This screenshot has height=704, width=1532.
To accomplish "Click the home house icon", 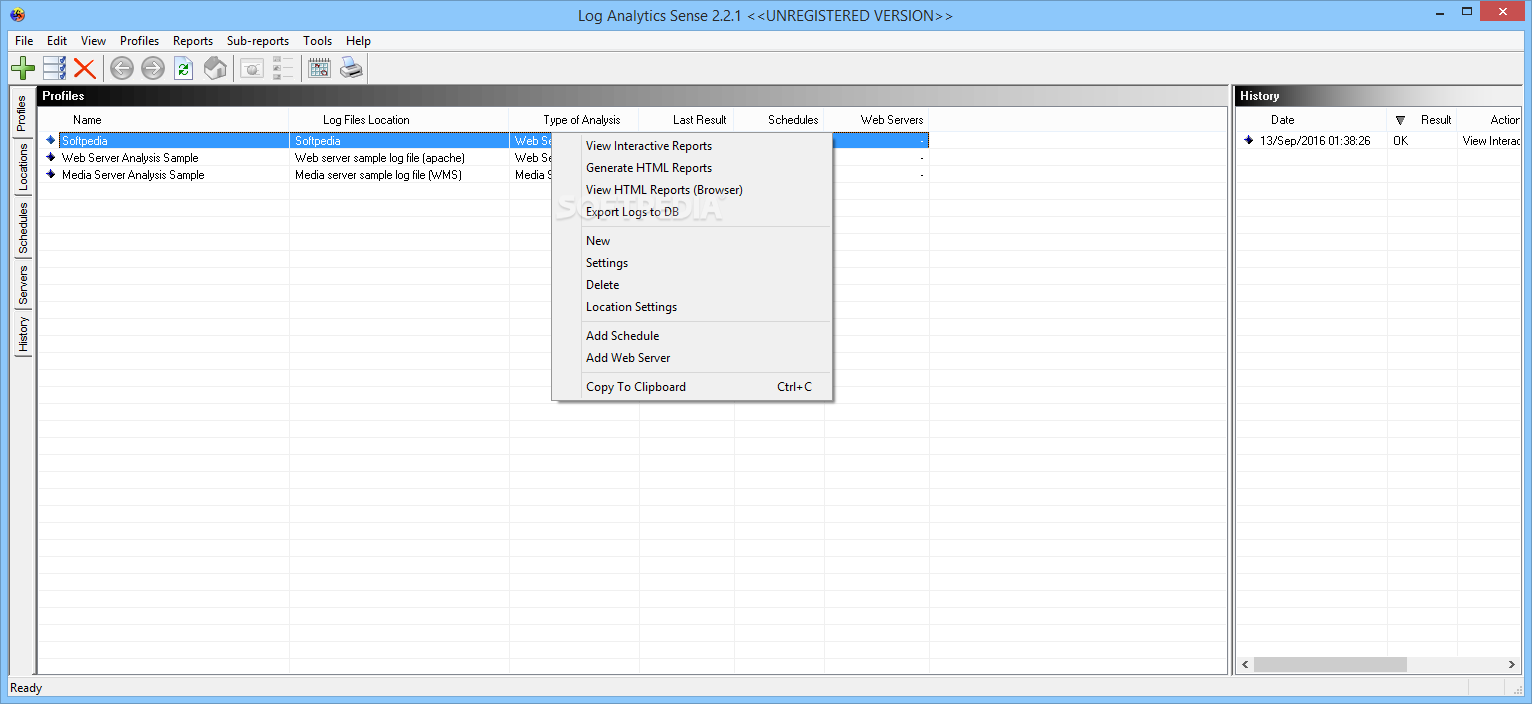I will (215, 68).
